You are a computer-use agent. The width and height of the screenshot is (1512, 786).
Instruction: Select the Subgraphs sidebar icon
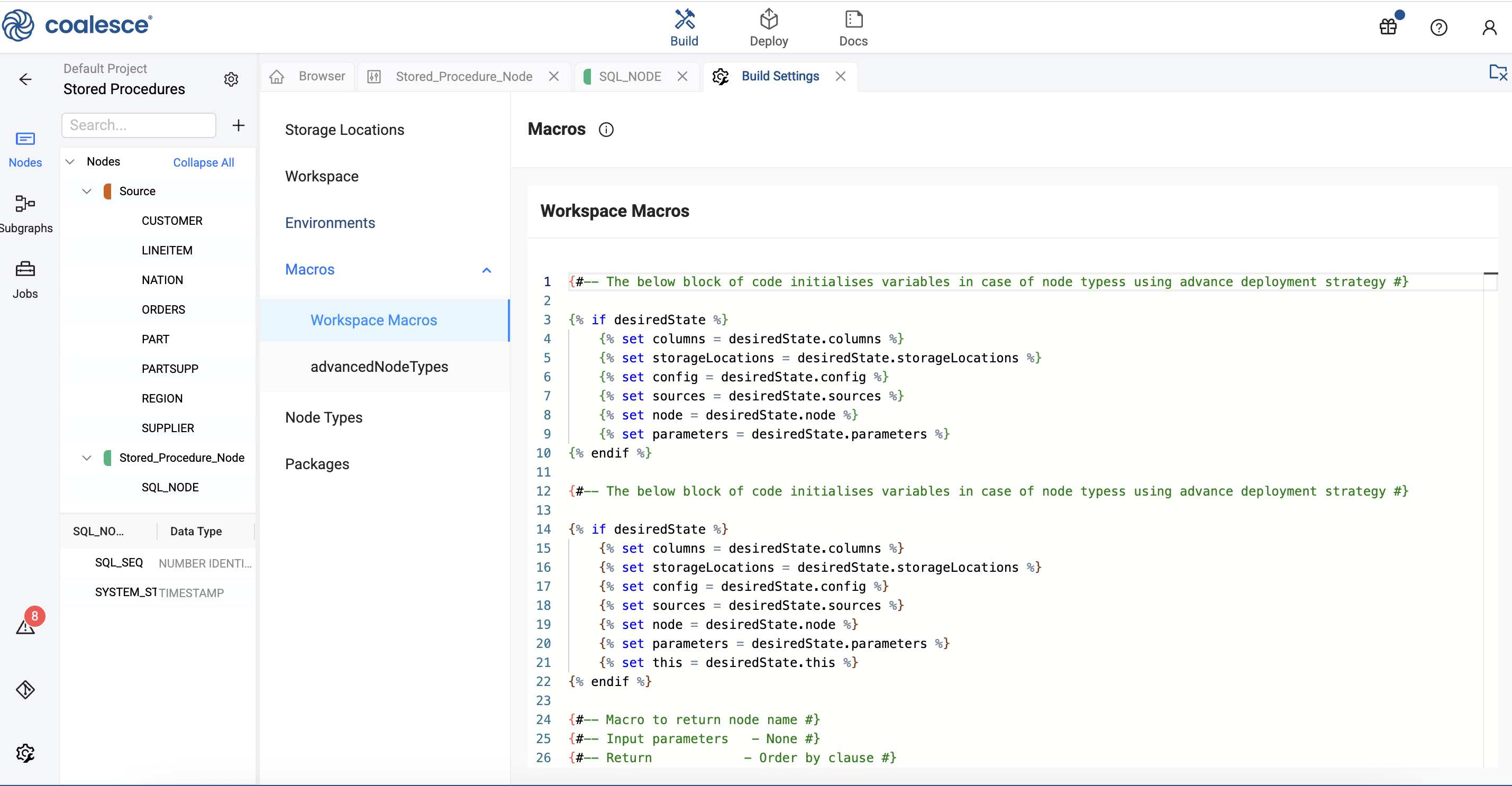pyautogui.click(x=25, y=214)
